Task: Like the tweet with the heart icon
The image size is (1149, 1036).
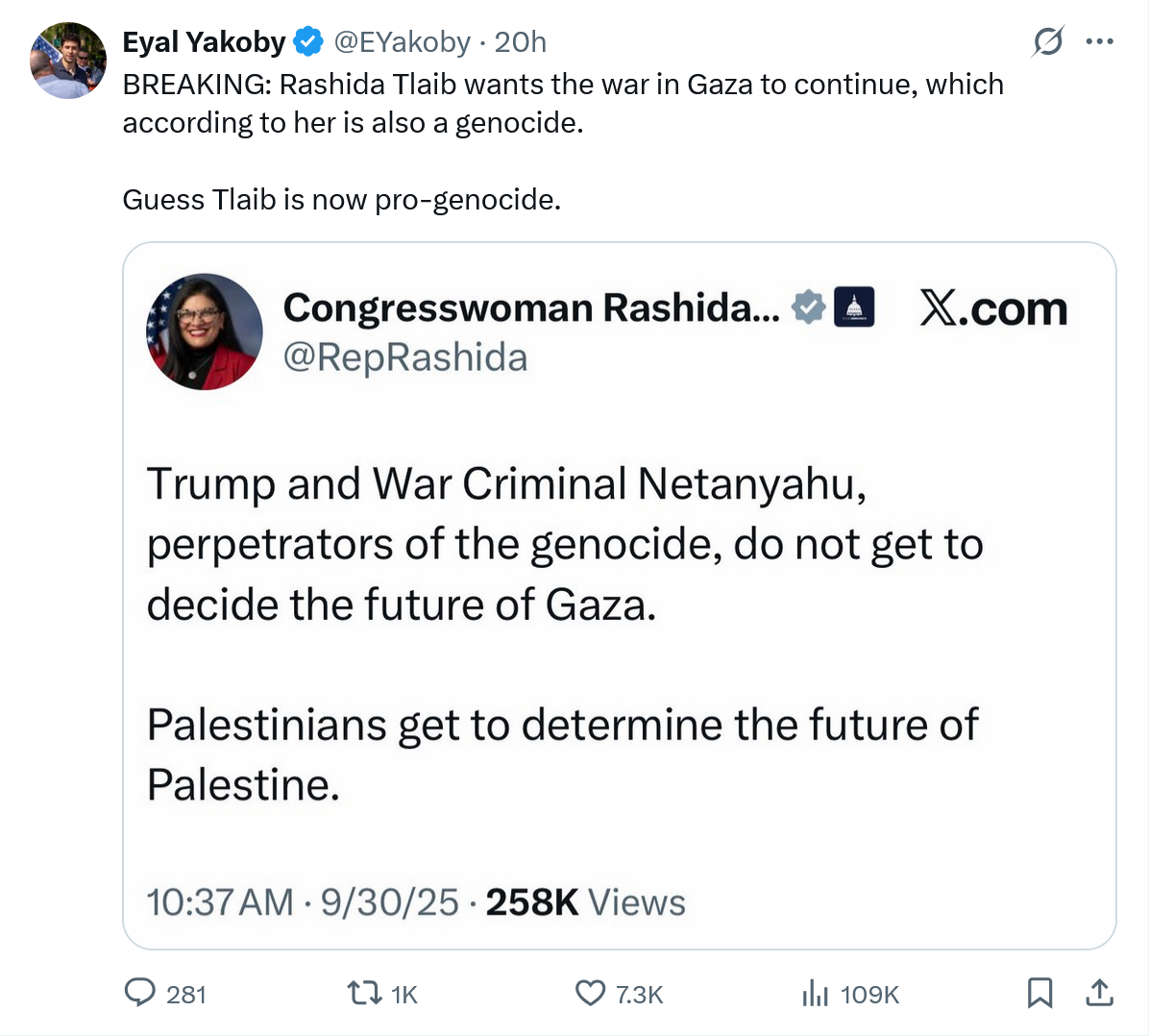Action: coord(590,993)
